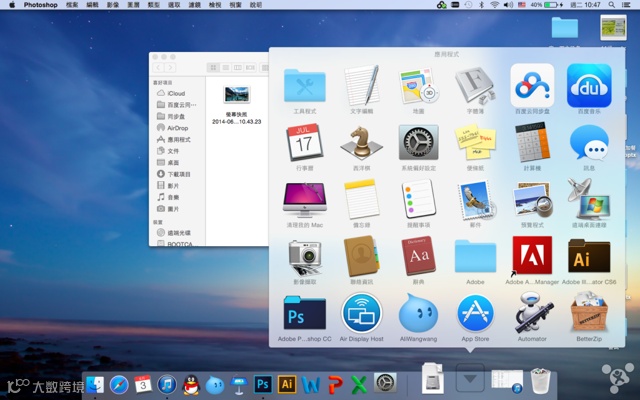Switch Finder to list view
The image size is (640, 400).
point(225,67)
